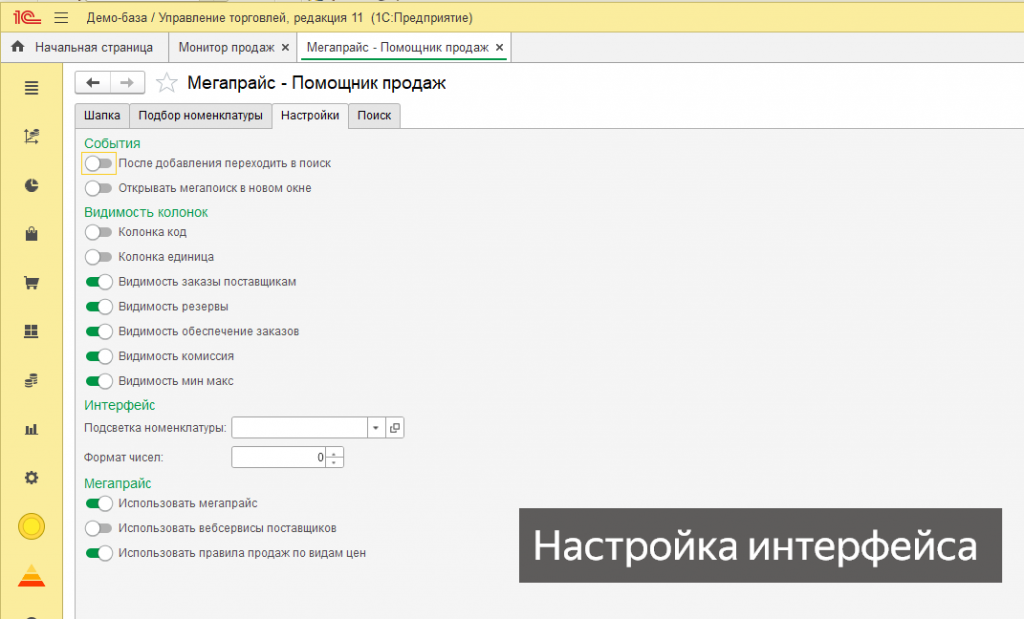Click into the Подсветка номенклатуры input field
This screenshot has width=1024, height=619.
pyautogui.click(x=299, y=428)
